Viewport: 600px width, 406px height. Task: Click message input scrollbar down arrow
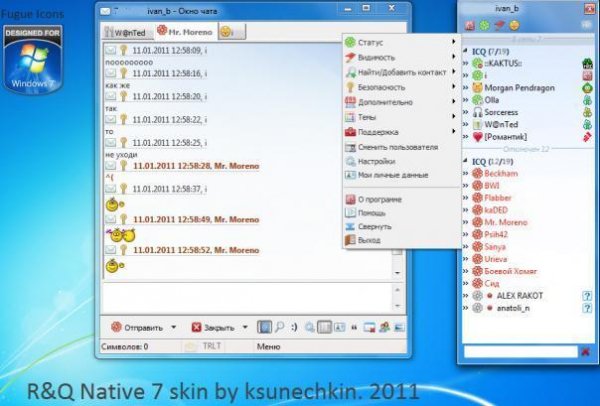(397, 306)
